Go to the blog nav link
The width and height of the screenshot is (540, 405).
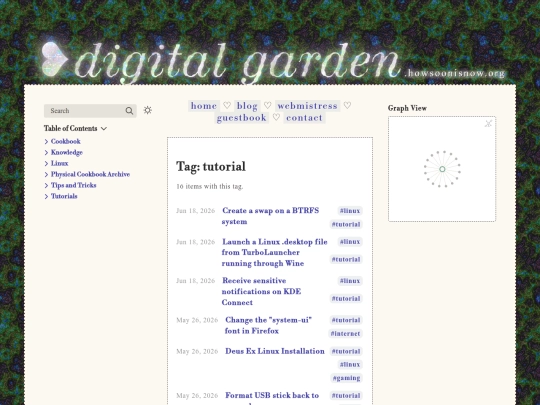click(247, 106)
